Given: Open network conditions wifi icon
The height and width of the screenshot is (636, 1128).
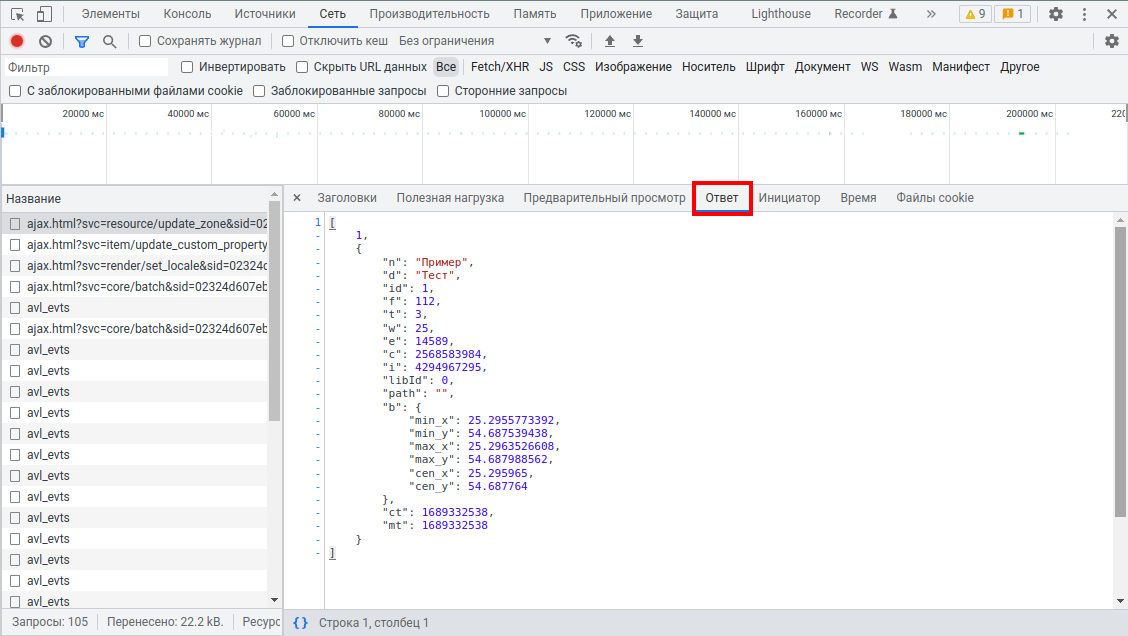Looking at the screenshot, I should pyautogui.click(x=574, y=41).
